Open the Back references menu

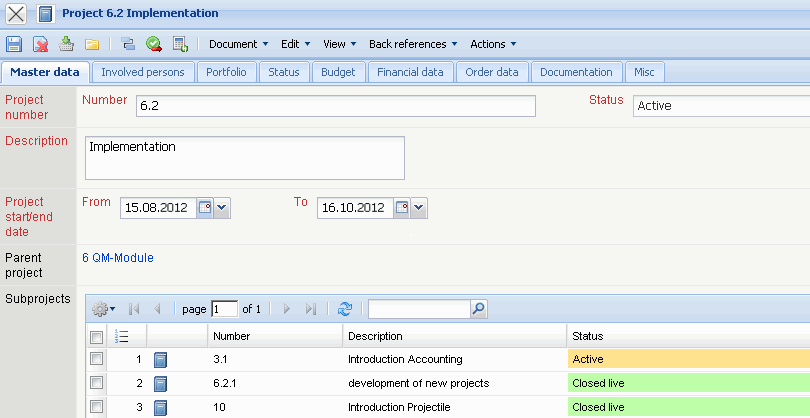coord(413,44)
